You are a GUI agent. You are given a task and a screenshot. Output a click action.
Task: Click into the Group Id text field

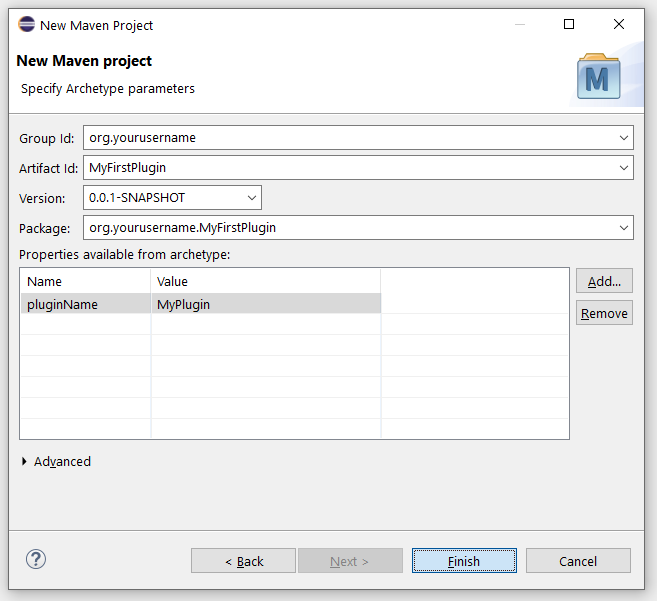tap(350, 138)
